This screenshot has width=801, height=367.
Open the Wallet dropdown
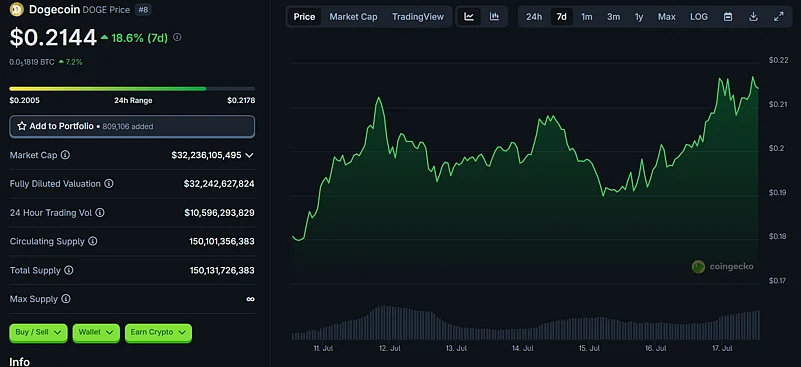pyautogui.click(x=96, y=332)
